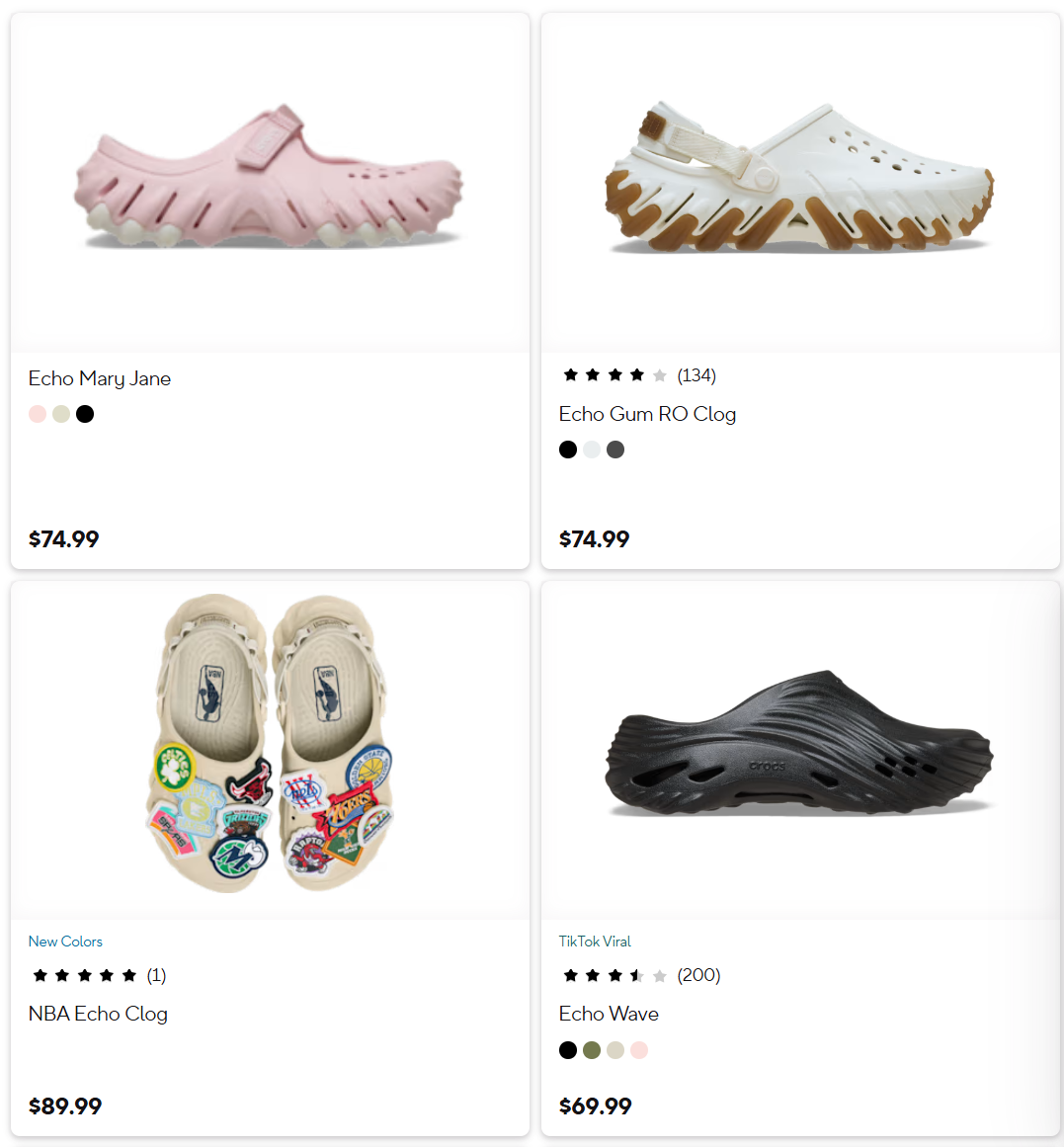View the 200 reviews rating for Echo Wave

tap(640, 975)
